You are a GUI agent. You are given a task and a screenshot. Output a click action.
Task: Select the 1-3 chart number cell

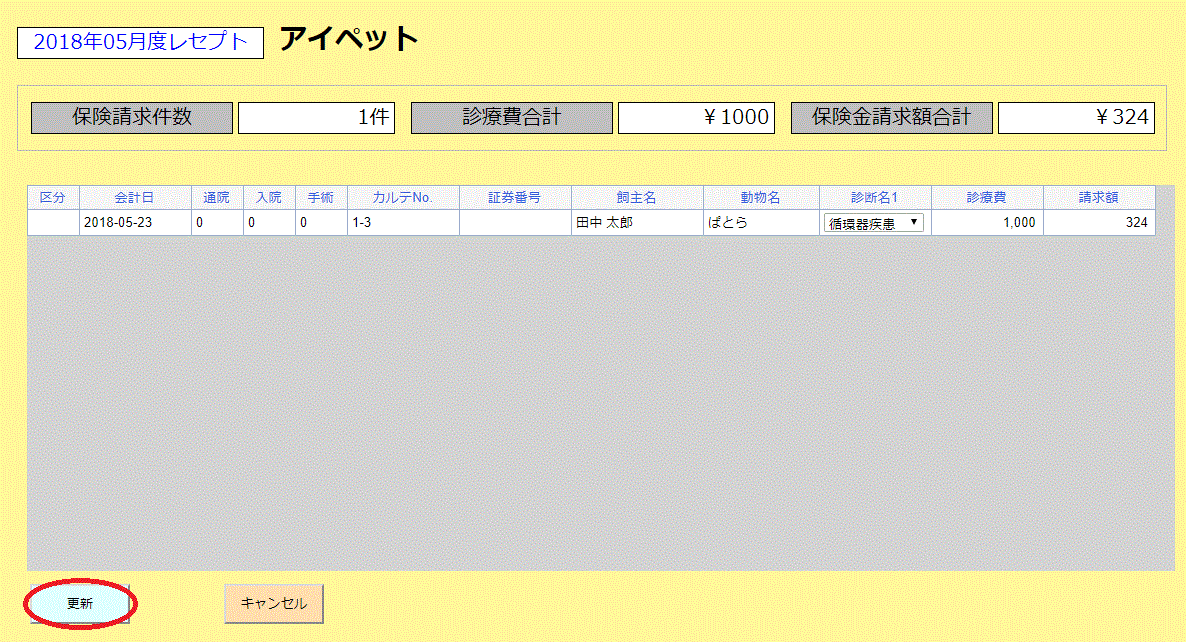[402, 222]
